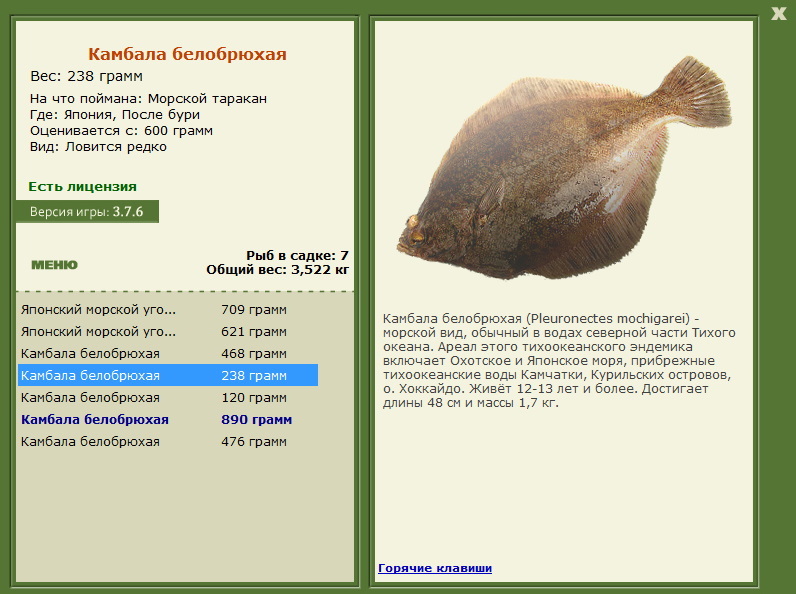Select the bold Камбала белобрюхая 890 грамм row

coord(168,419)
